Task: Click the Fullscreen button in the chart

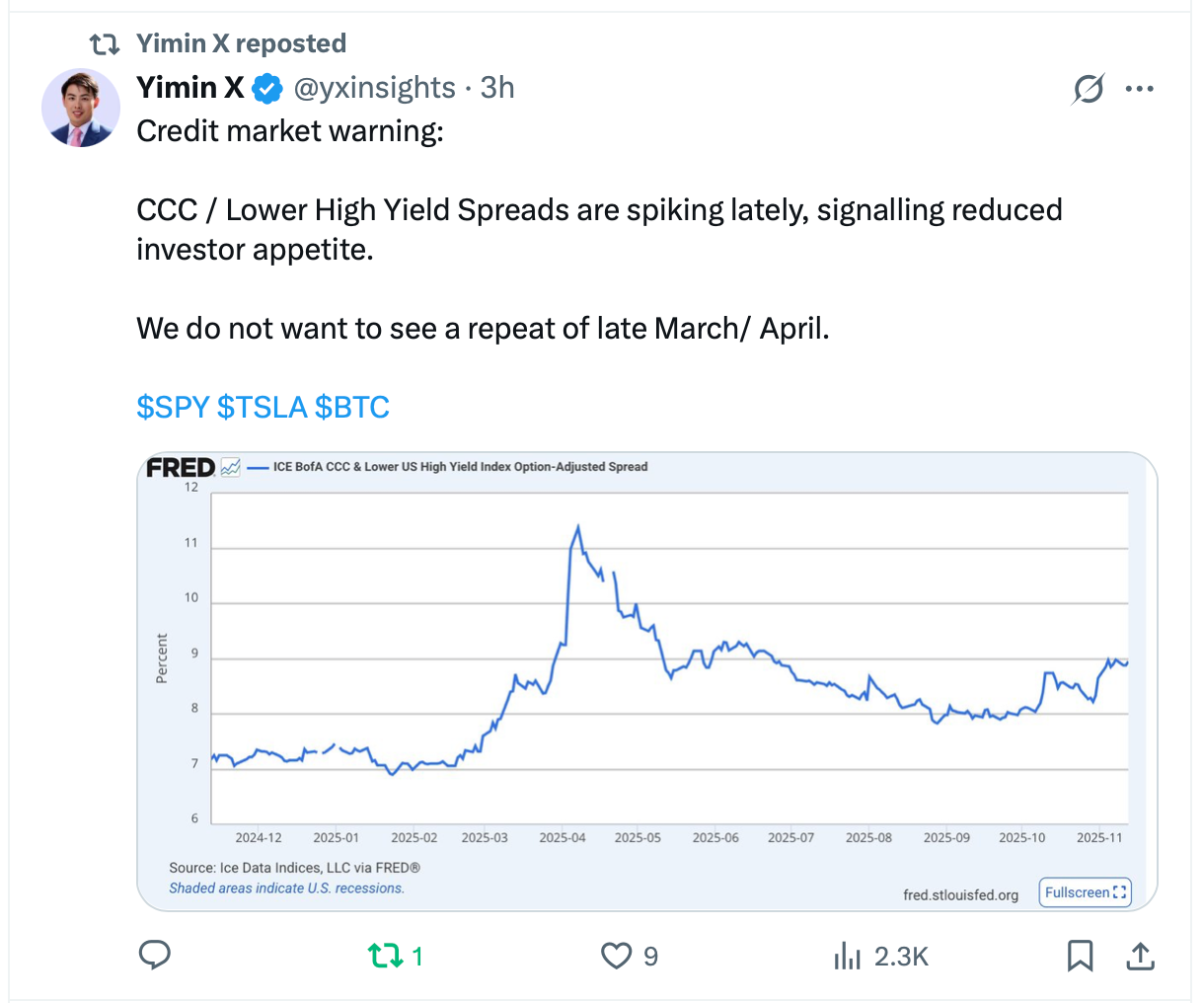Action: click(1085, 892)
